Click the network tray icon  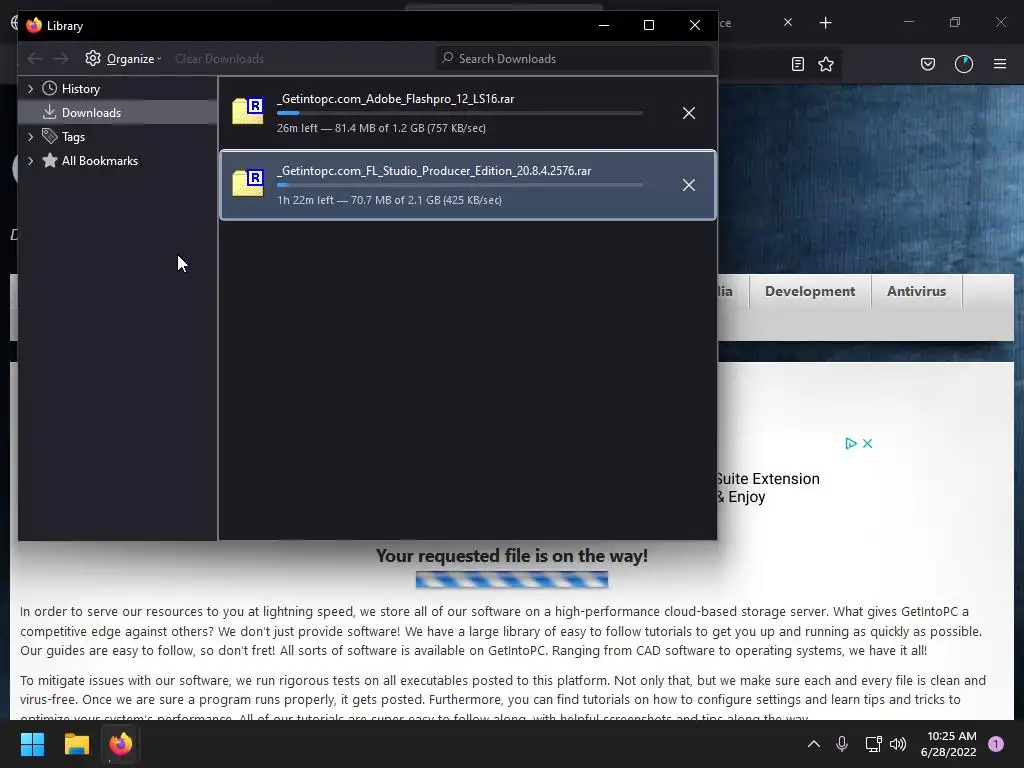(x=872, y=743)
